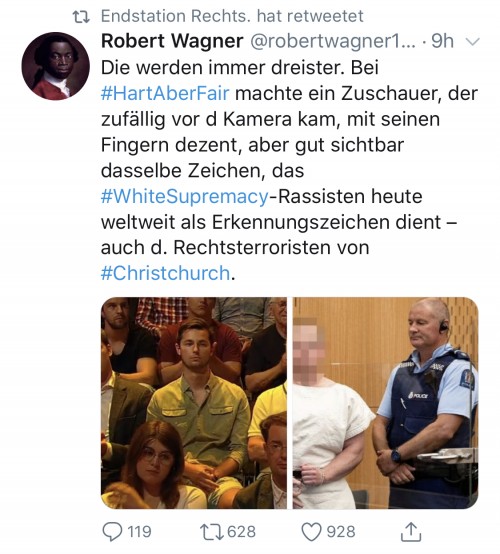500x554 pixels.
Task: Click the reply speech bubble icon
Action: [x=112, y=532]
